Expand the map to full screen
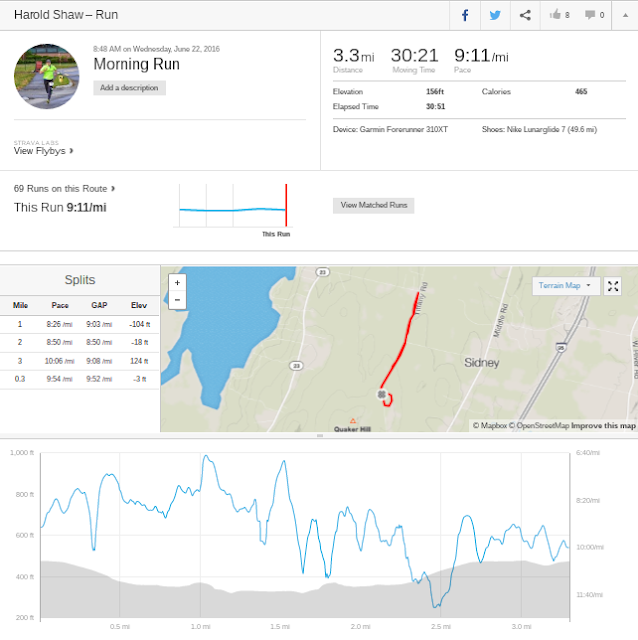 [x=614, y=286]
